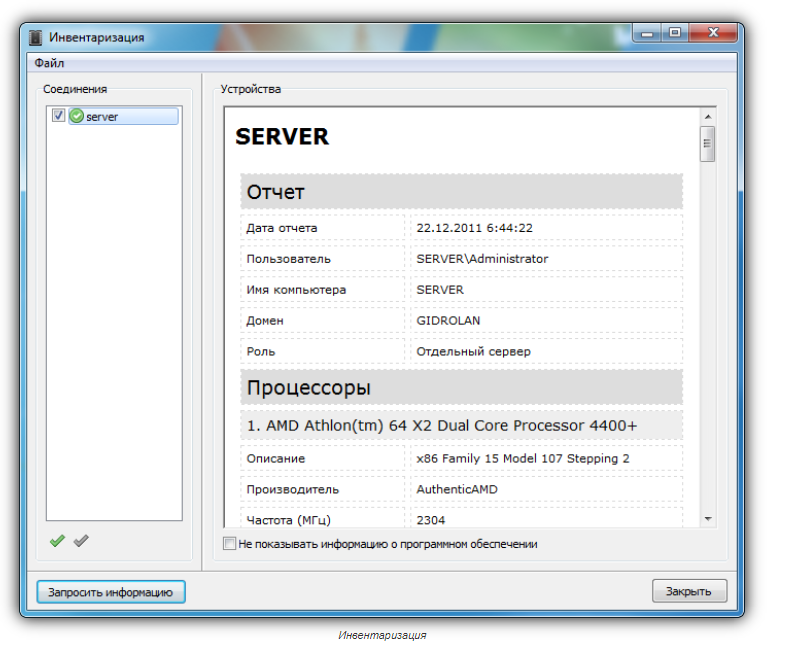Minimize the Инвентаризация window
This screenshot has height=660, width=786.
[x=648, y=34]
